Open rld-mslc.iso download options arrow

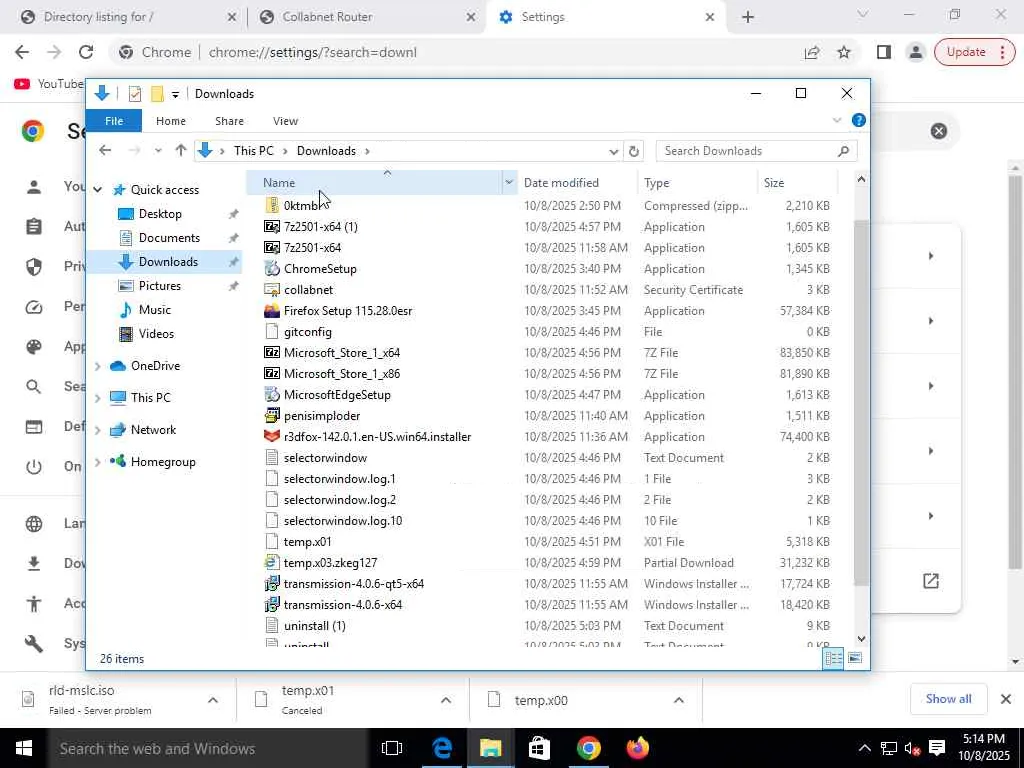pos(213,700)
